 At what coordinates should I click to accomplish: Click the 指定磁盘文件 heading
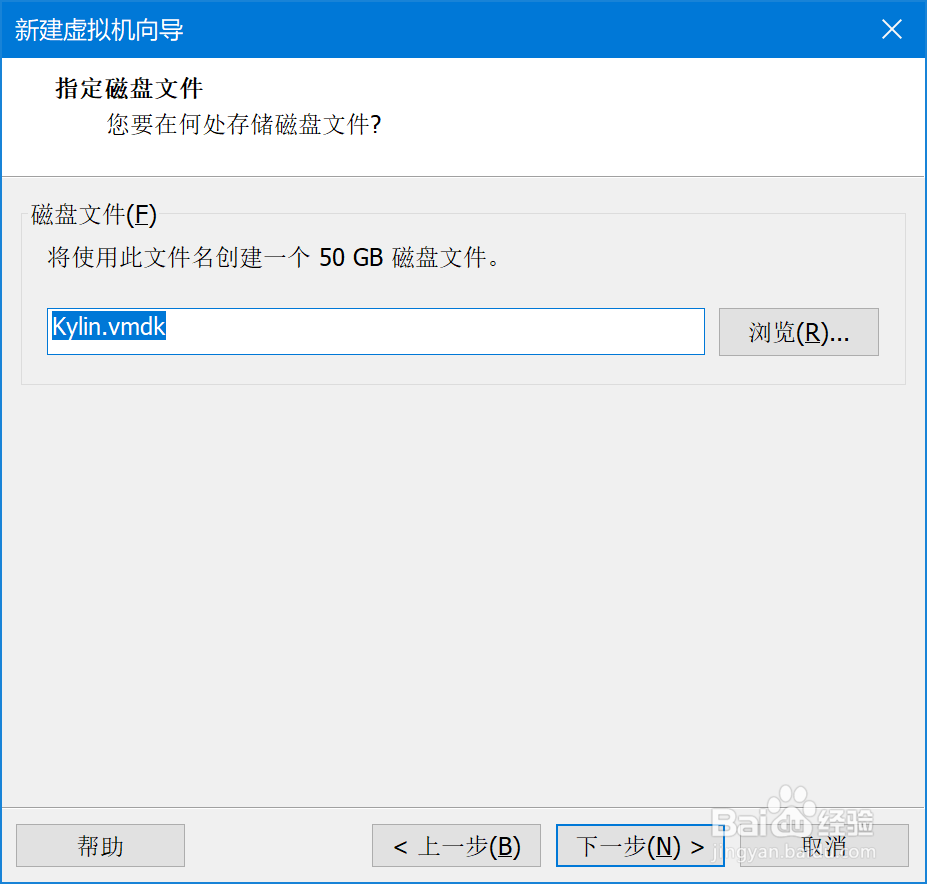(129, 89)
